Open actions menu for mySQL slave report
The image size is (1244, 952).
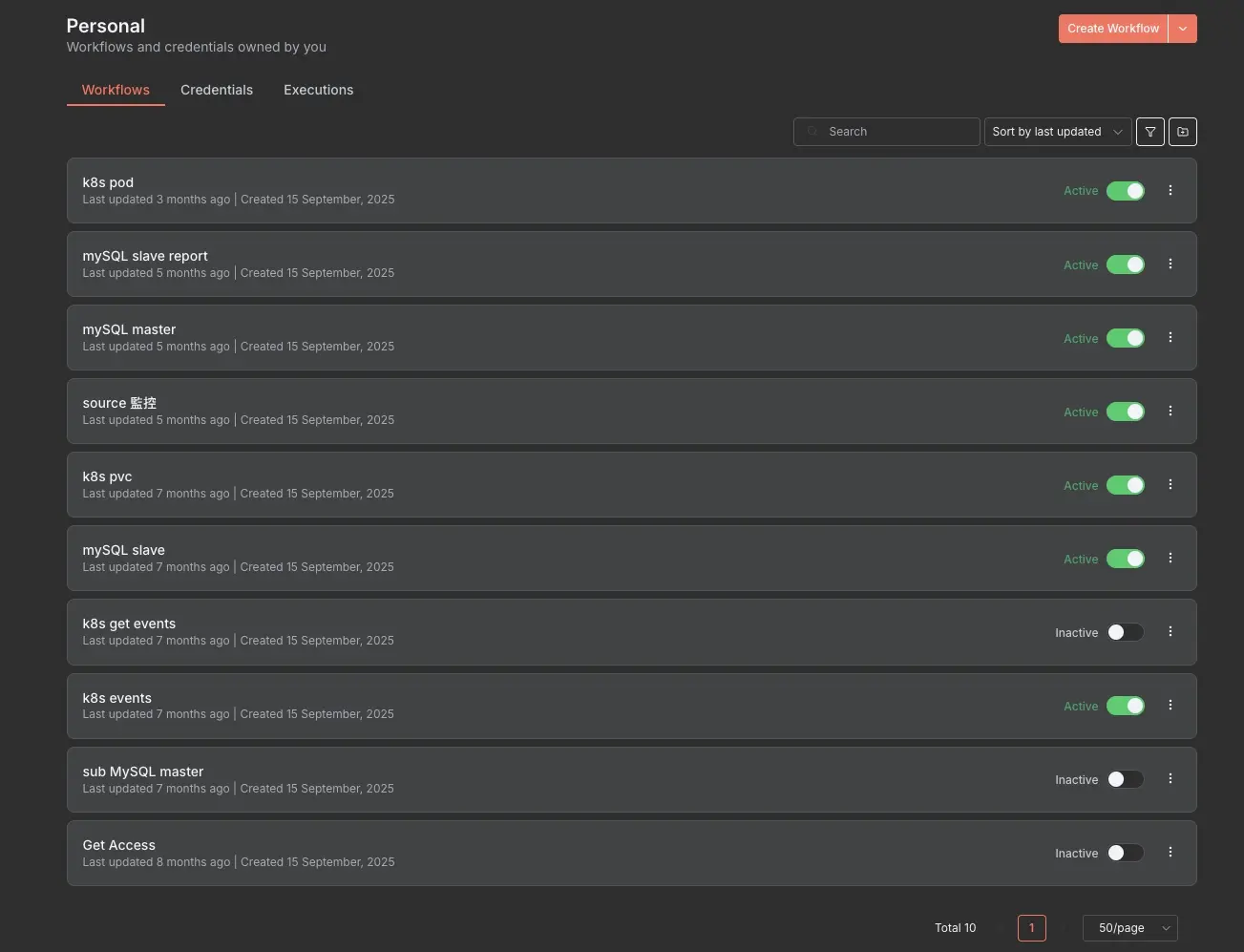click(1170, 264)
